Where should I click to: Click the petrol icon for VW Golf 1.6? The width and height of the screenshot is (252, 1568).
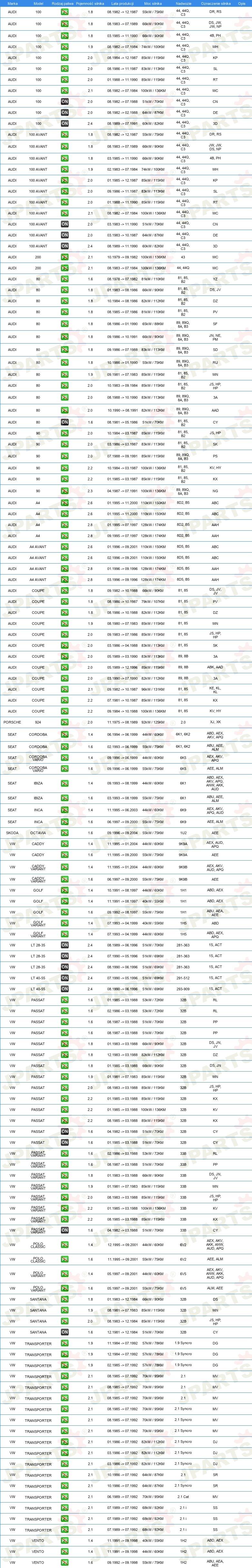[x=64, y=912]
